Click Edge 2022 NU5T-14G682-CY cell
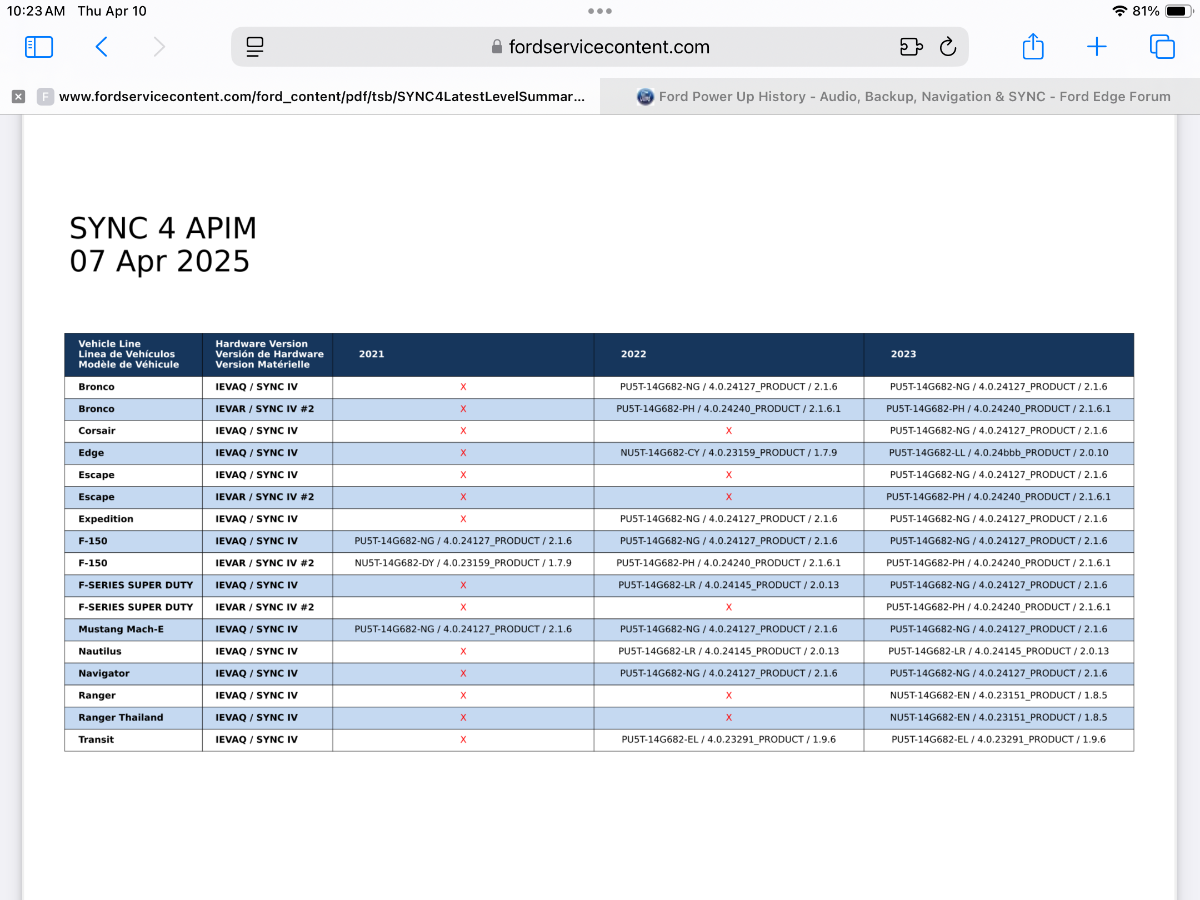The width and height of the screenshot is (1200, 900). tap(729, 453)
